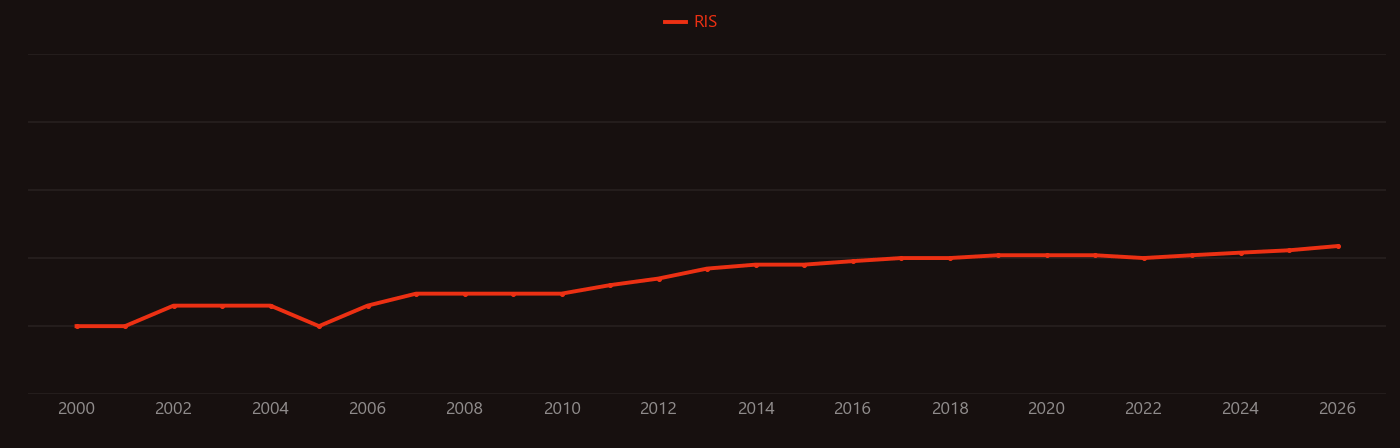Click the 2006 x-axis label

tap(368, 409)
